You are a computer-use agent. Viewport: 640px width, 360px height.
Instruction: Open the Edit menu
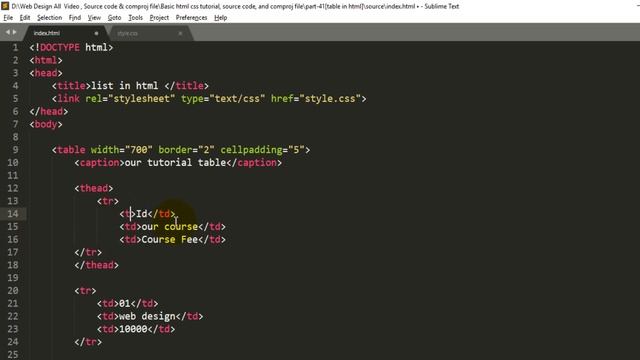pos(25,18)
